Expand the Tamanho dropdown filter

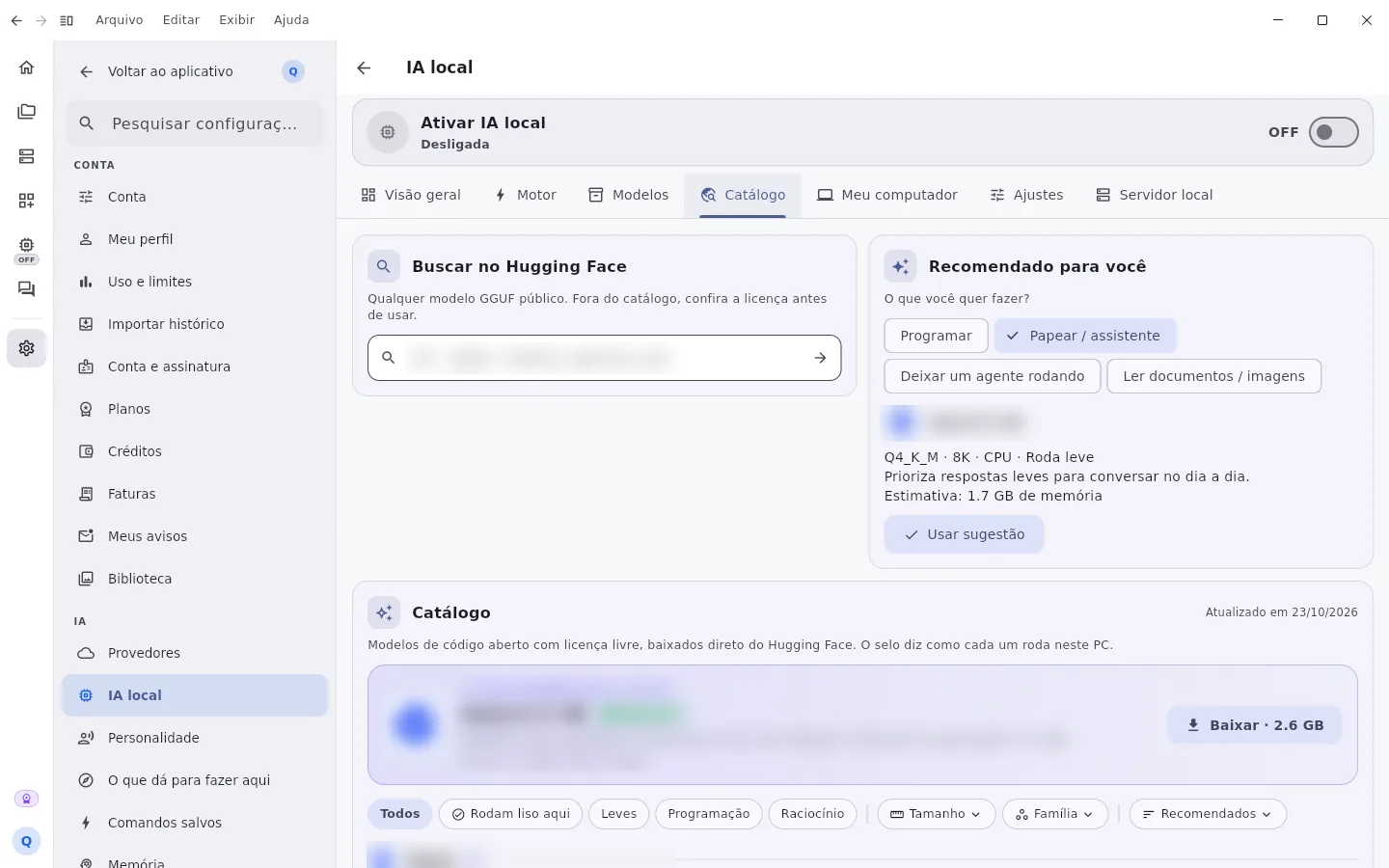pyautogui.click(x=936, y=814)
